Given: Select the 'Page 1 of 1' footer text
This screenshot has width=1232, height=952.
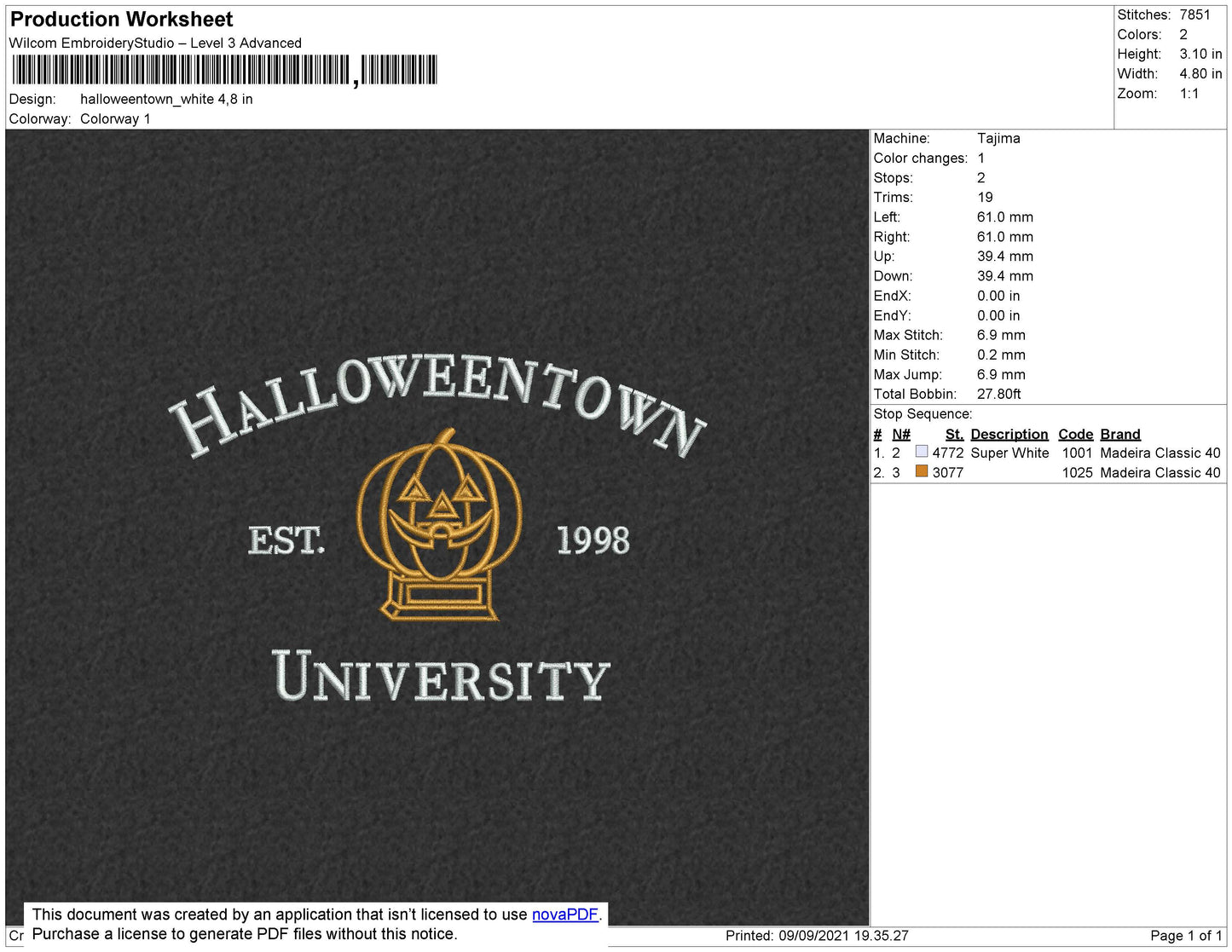Looking at the screenshot, I should 1186,936.
